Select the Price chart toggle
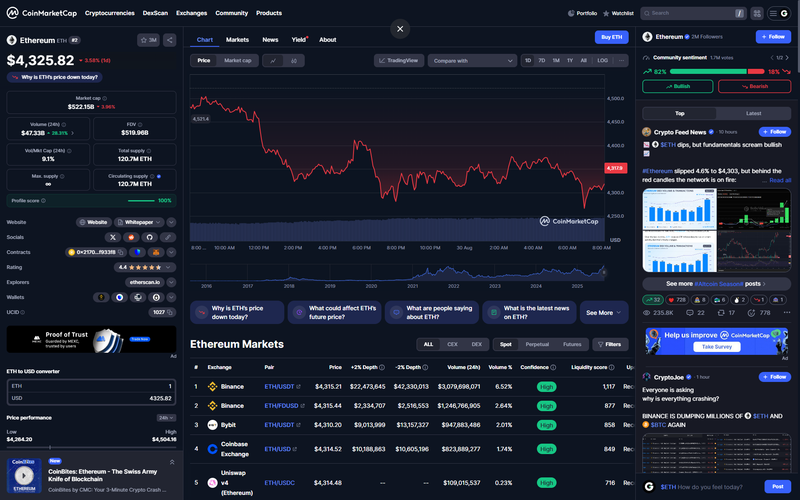 (x=204, y=61)
